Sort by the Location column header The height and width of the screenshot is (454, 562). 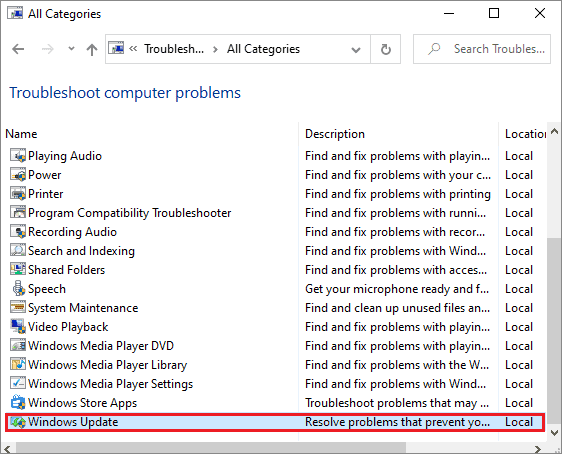click(525, 134)
